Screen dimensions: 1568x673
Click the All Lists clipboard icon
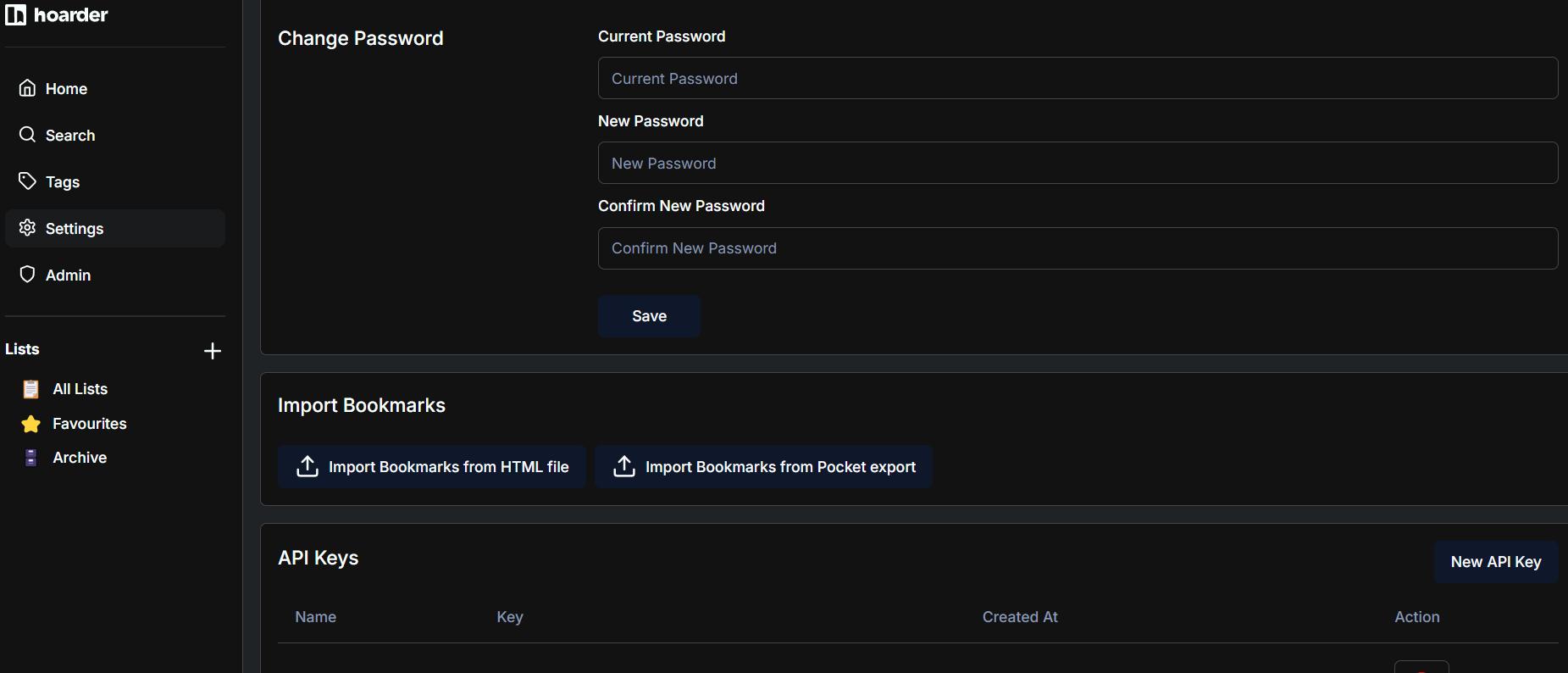pos(31,389)
